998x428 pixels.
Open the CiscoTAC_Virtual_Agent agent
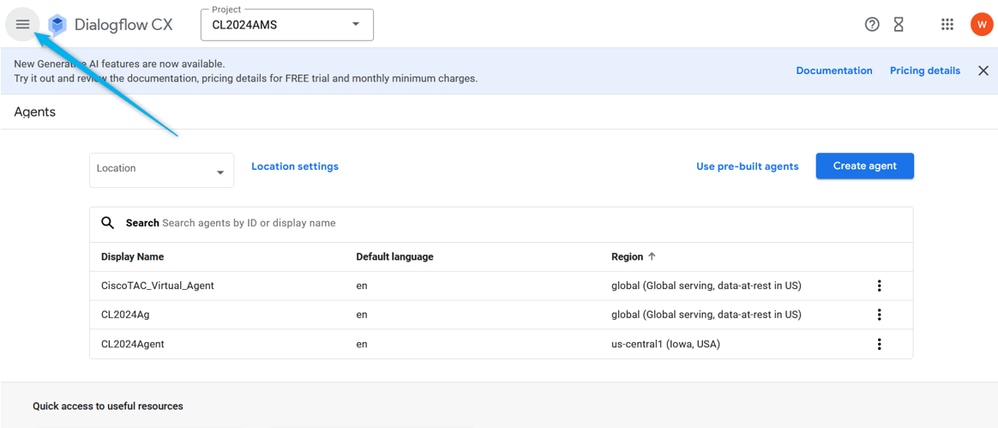pos(157,286)
